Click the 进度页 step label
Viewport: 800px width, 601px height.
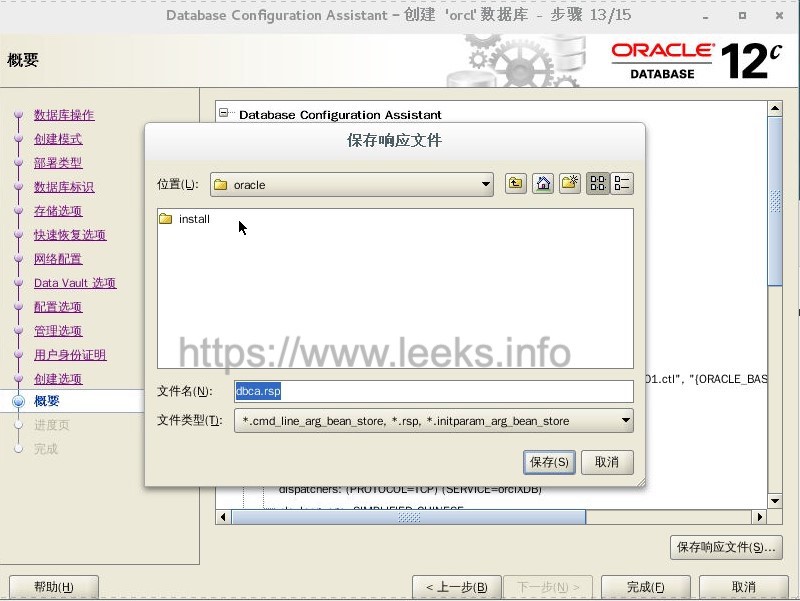click(52, 425)
